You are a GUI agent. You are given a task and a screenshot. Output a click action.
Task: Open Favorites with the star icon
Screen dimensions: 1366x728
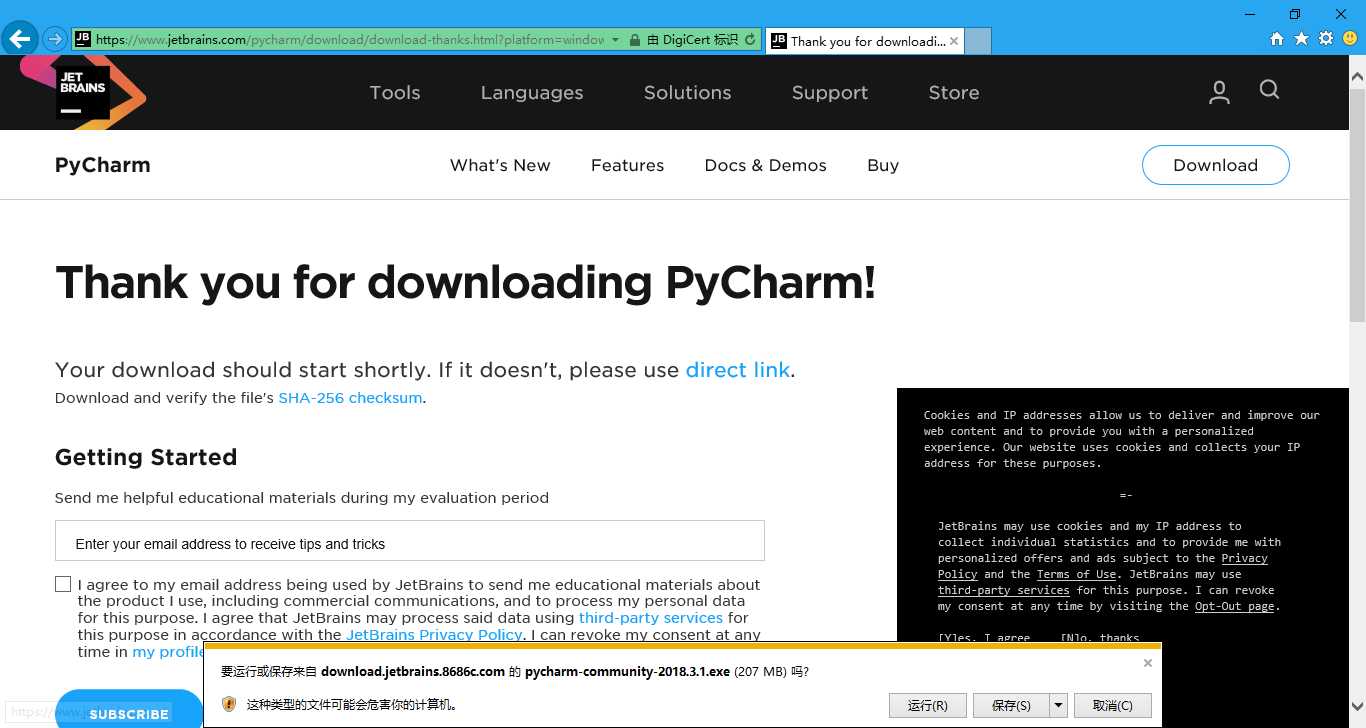click(1301, 39)
